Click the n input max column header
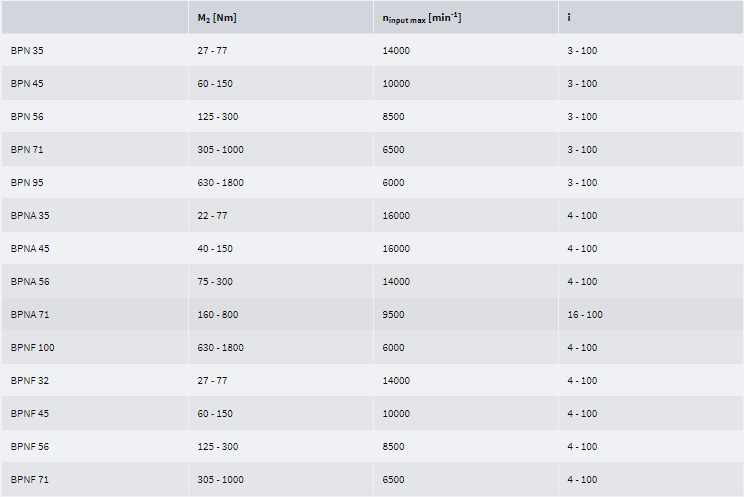 coord(421,17)
